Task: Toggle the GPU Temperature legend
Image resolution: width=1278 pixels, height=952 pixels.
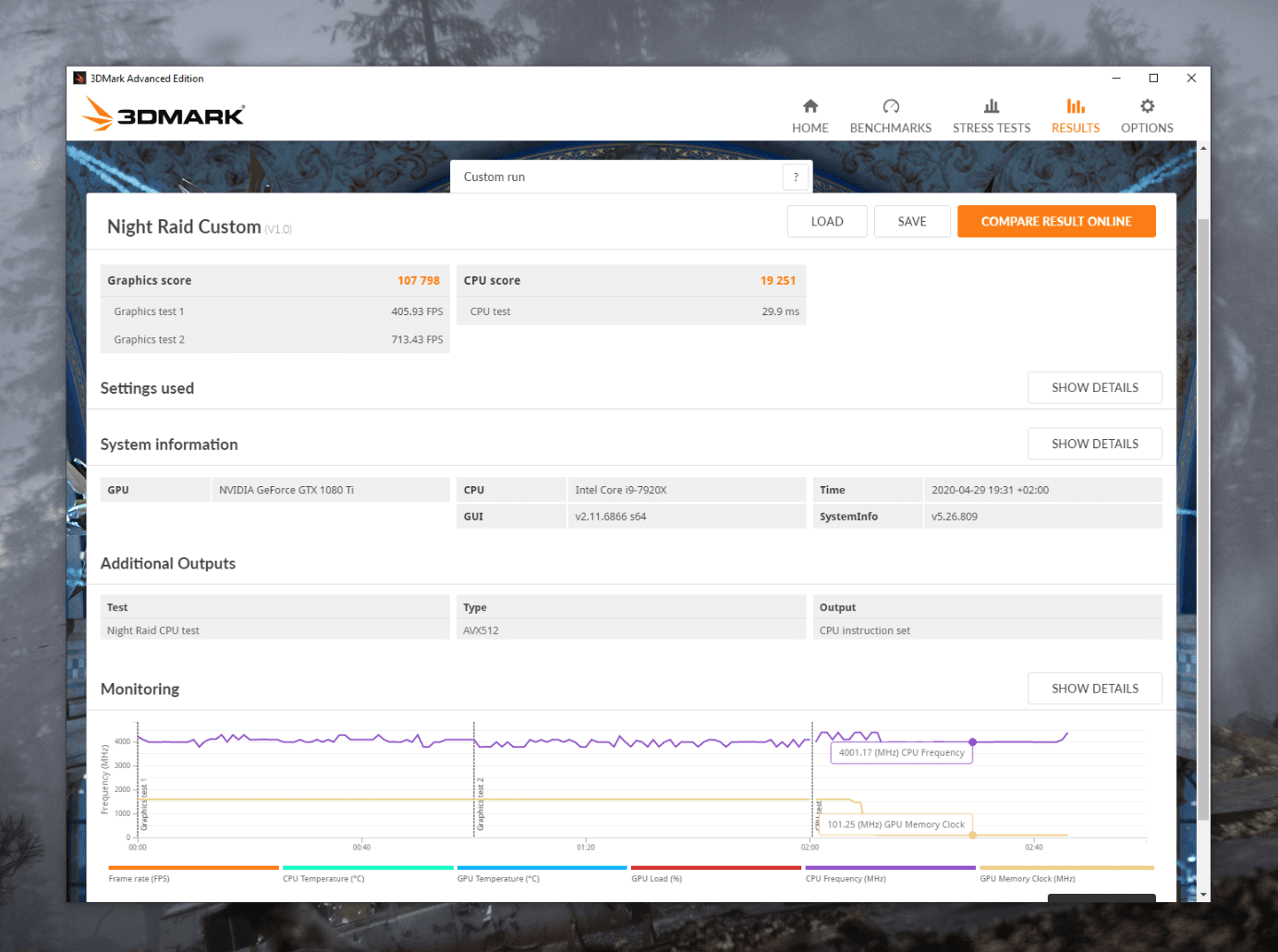Action: pyautogui.click(x=542, y=874)
